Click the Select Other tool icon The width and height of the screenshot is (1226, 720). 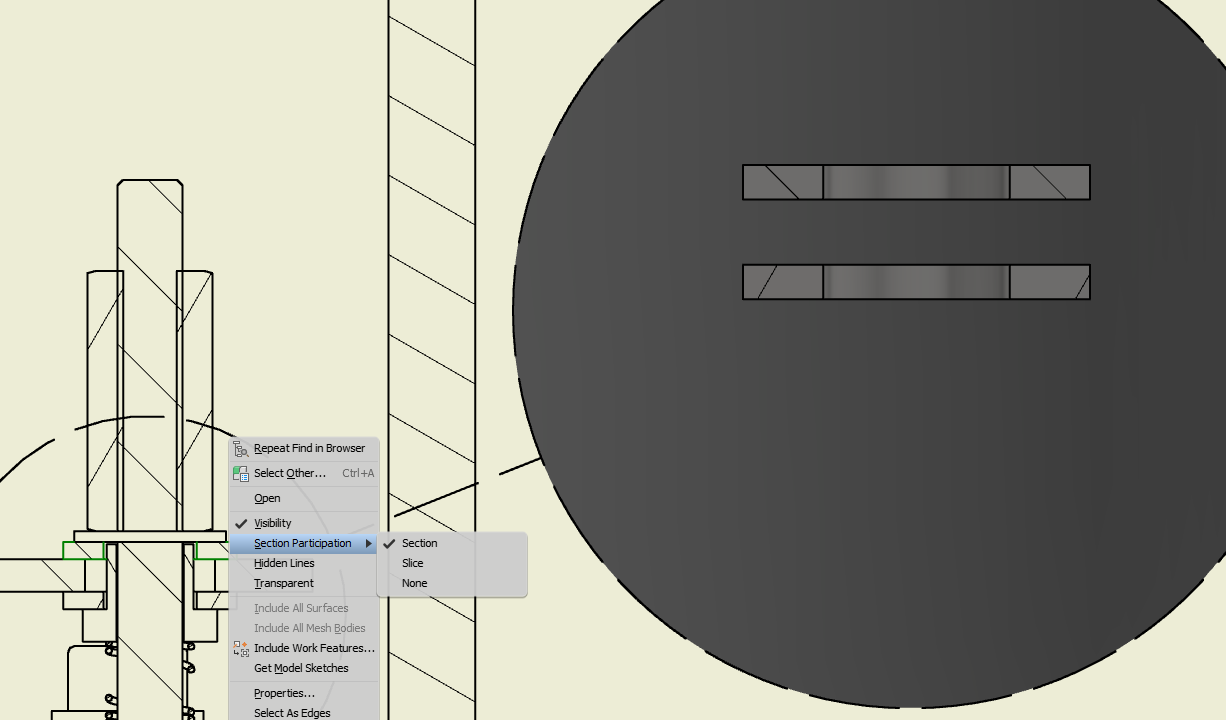point(241,473)
